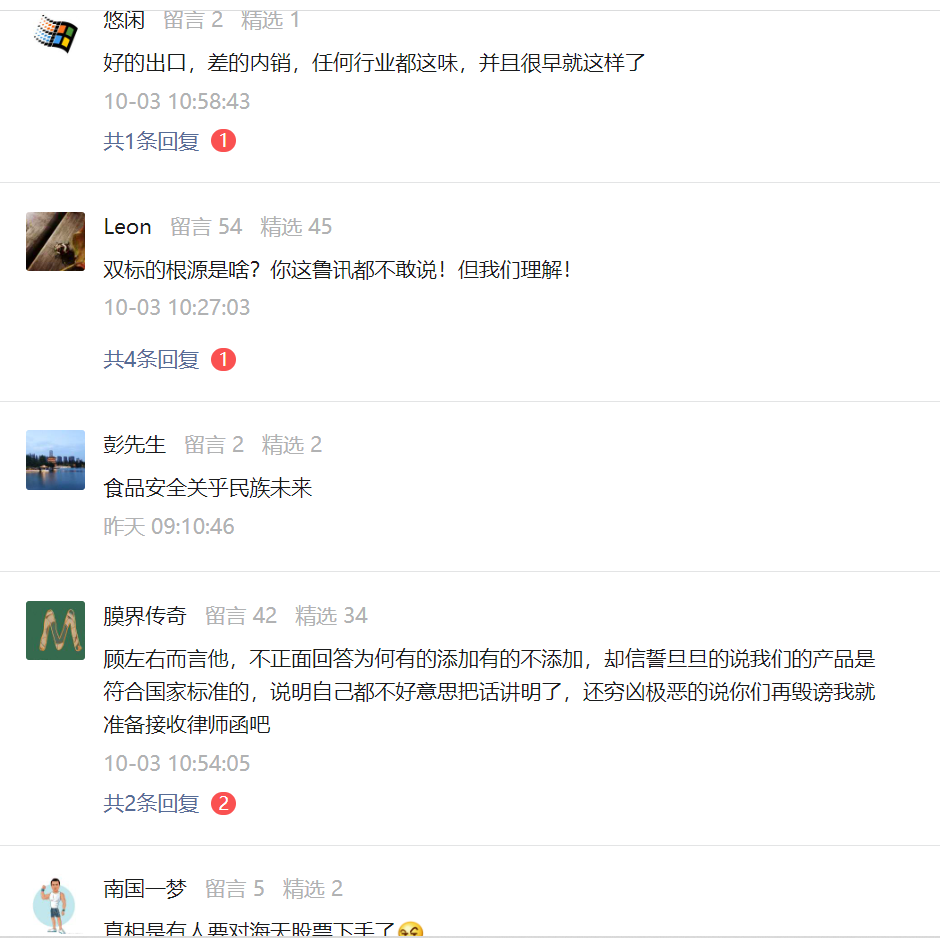Click 精选 34 next to 膜界传奇

[331, 616]
